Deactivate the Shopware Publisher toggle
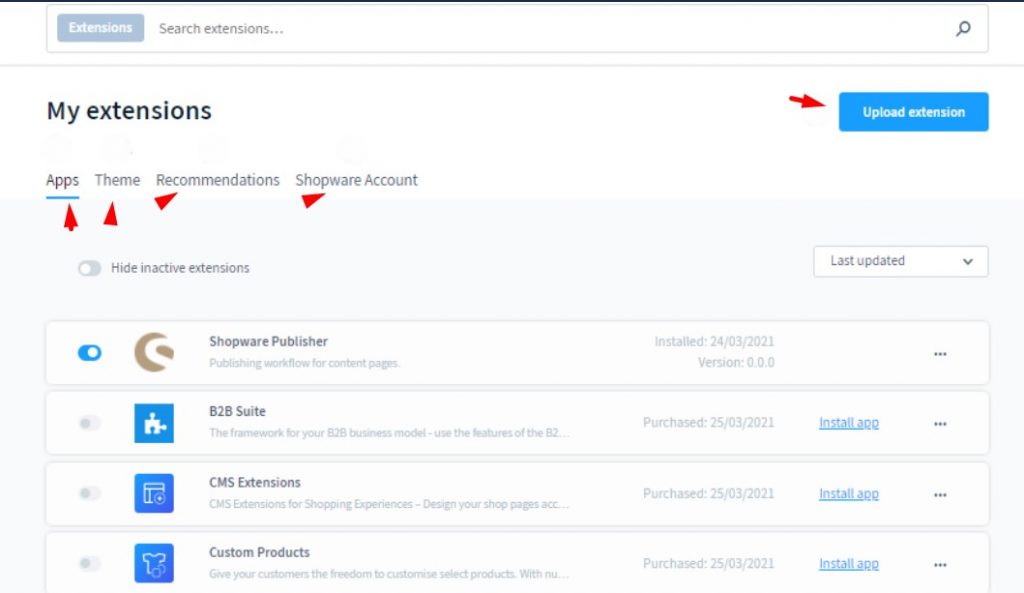This screenshot has width=1024, height=593. coord(89,353)
